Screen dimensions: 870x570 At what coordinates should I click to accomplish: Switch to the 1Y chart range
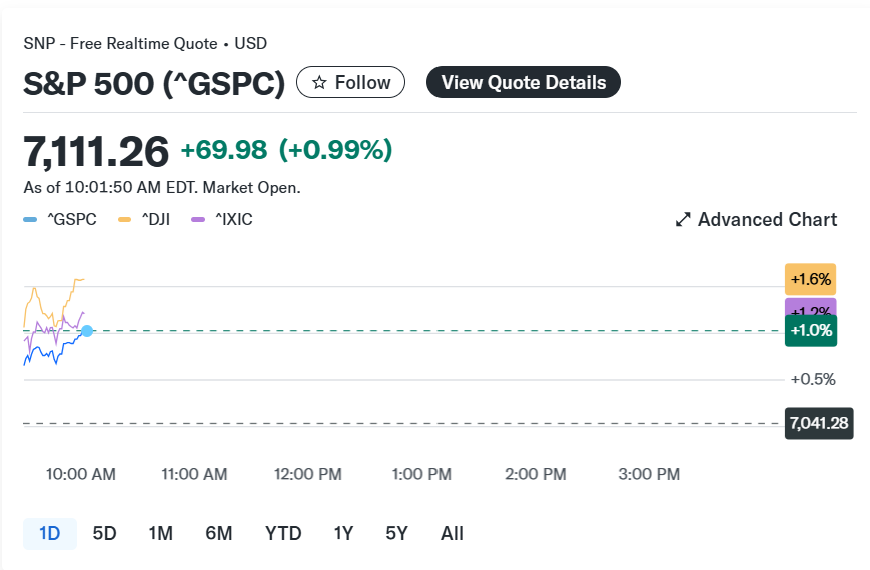tap(343, 534)
